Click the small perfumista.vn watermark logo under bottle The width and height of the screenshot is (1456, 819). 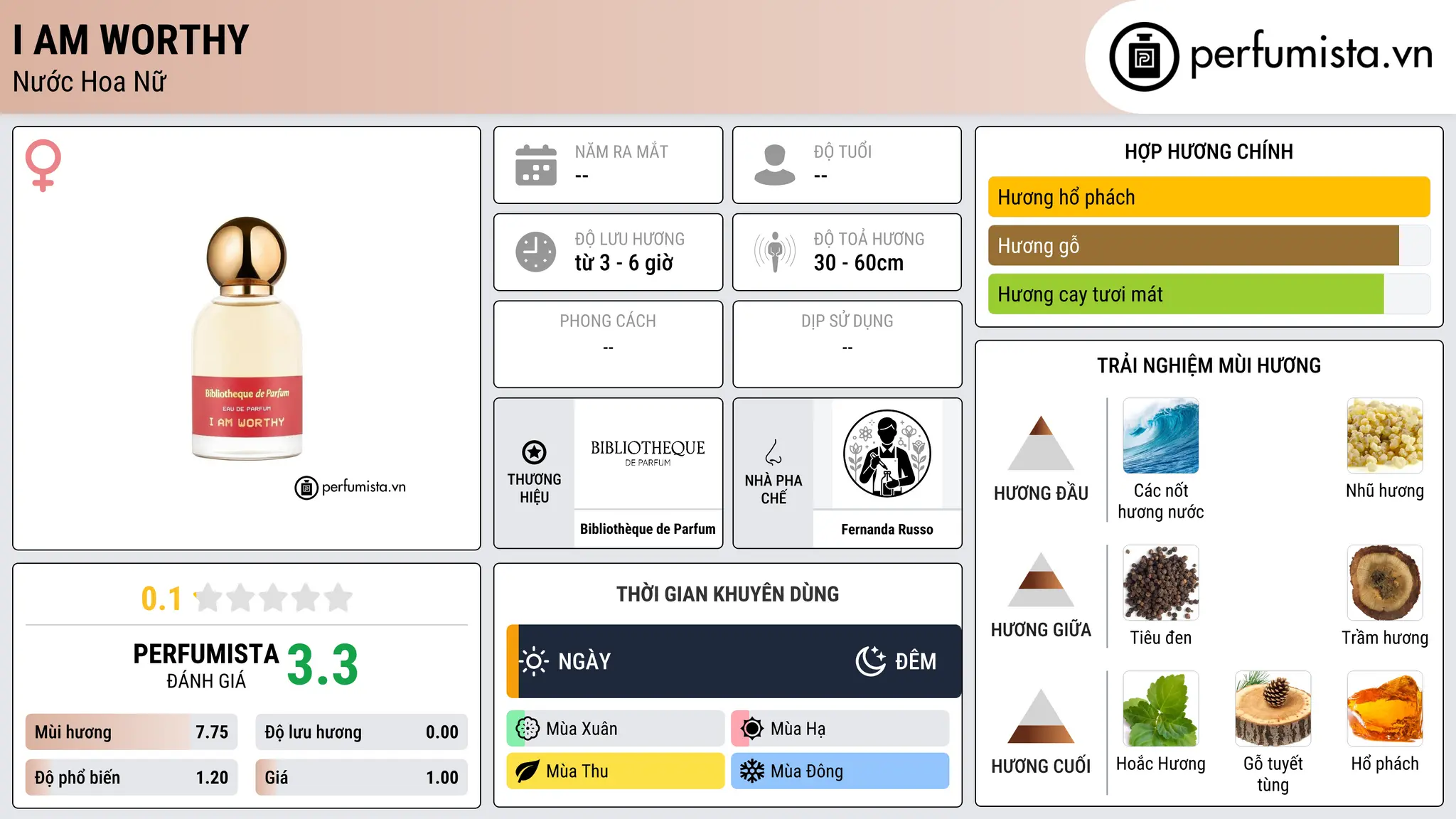350,488
